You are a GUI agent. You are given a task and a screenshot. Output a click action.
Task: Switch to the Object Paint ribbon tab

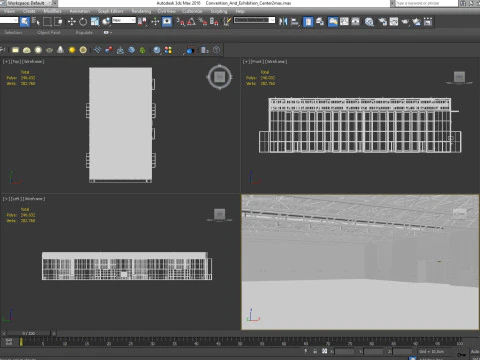click(49, 32)
